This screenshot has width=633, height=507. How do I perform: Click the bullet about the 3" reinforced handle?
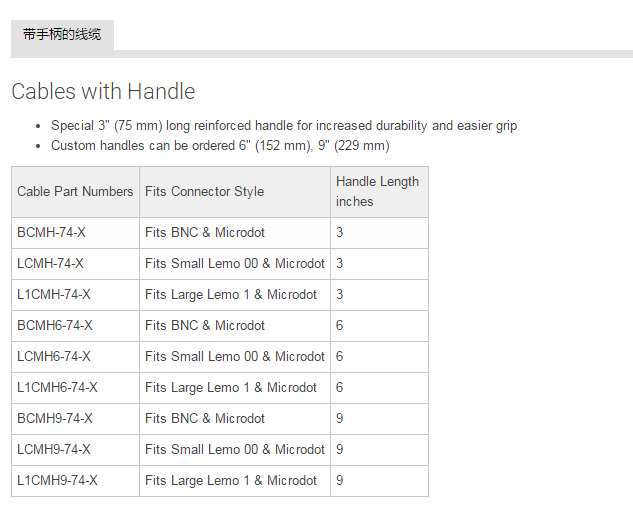click(284, 126)
